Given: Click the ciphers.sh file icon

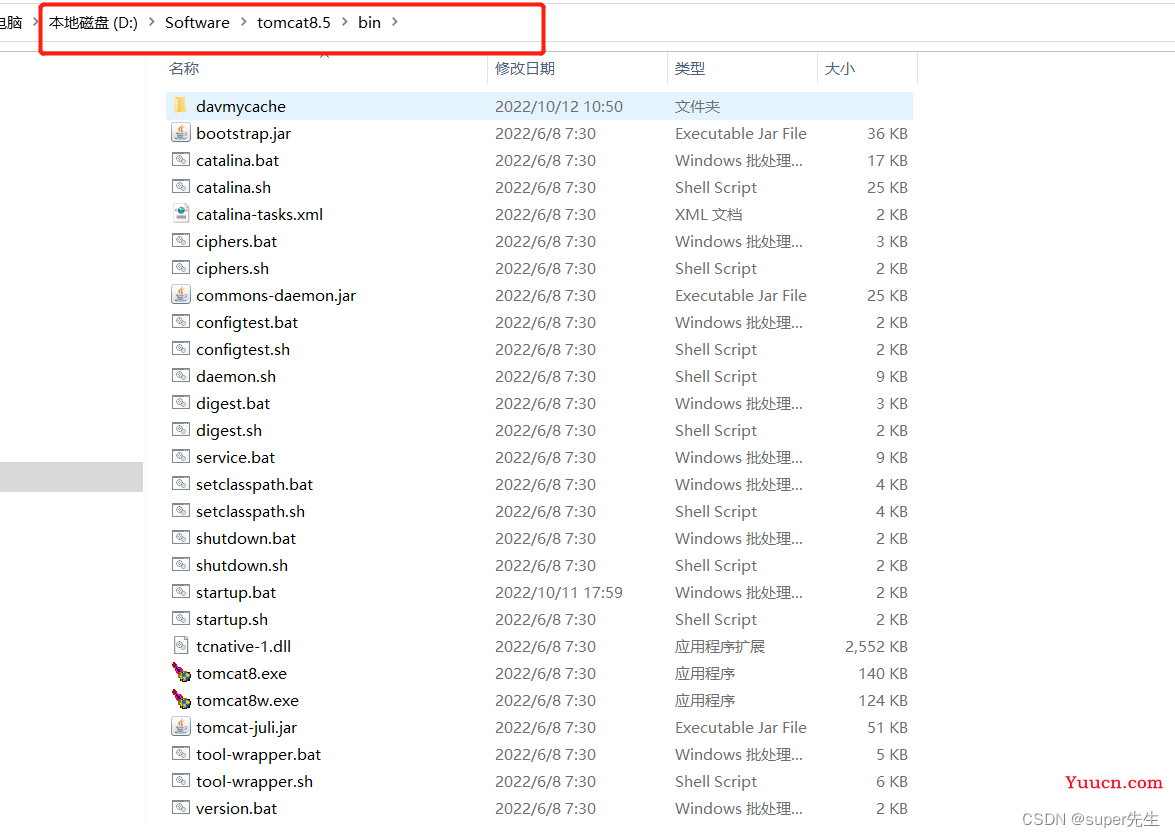Looking at the screenshot, I should pyautogui.click(x=181, y=268).
